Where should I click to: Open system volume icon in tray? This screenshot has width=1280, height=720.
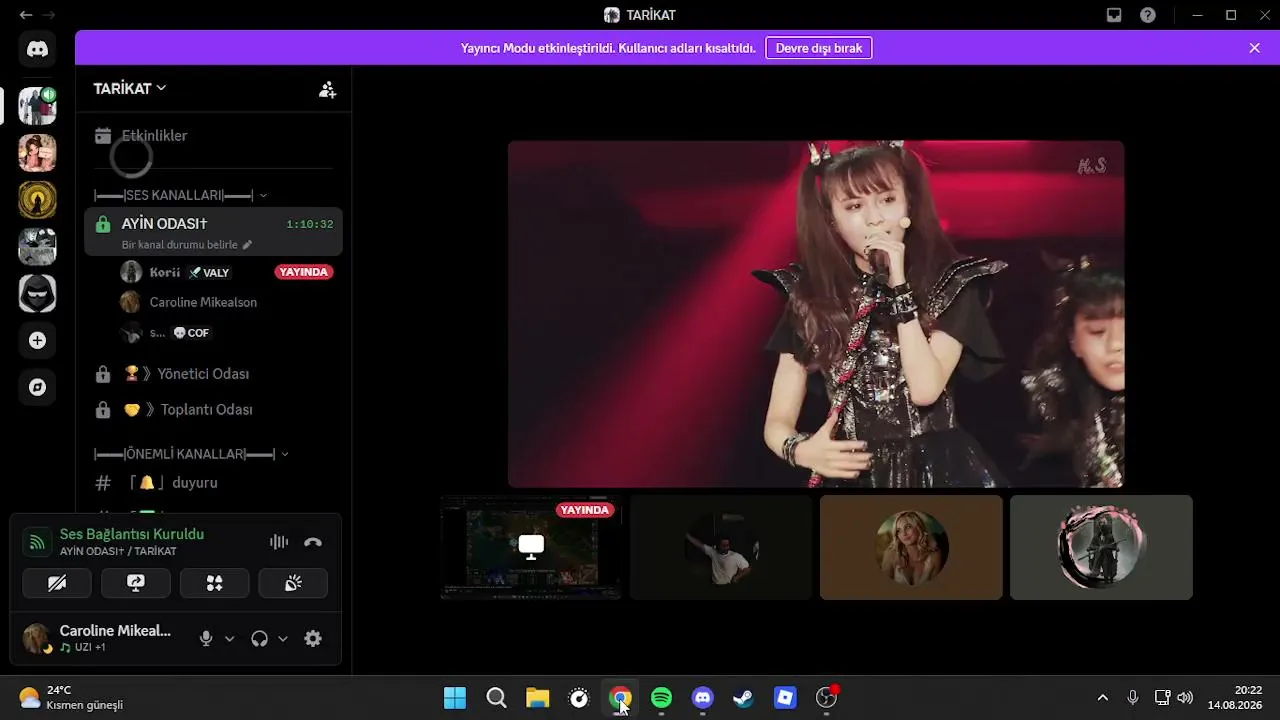(1185, 698)
